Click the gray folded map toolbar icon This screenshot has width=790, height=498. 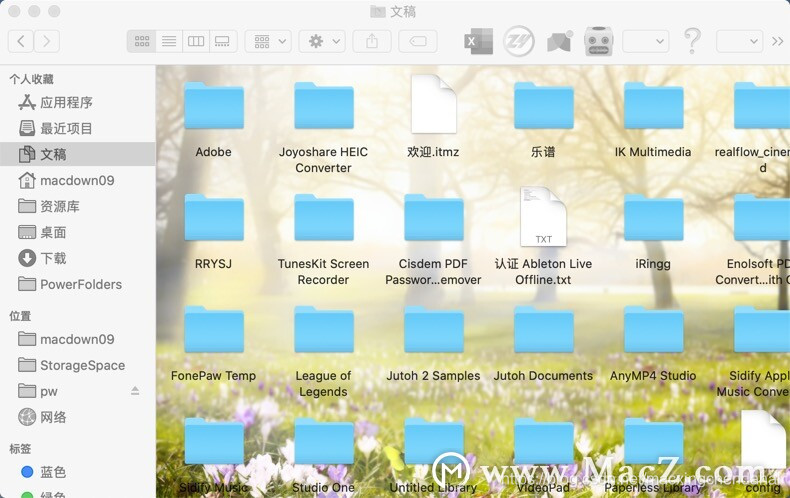[559, 41]
